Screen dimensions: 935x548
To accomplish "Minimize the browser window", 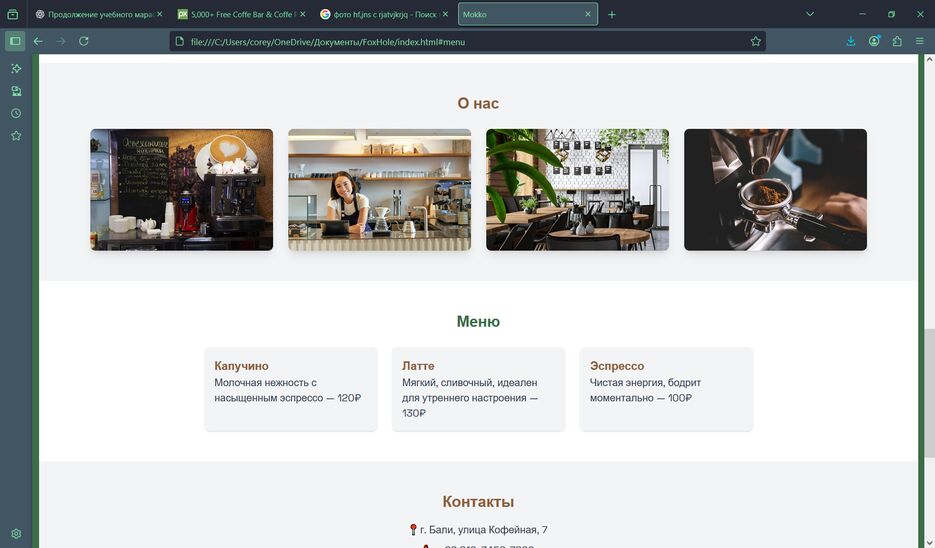I will pyautogui.click(x=862, y=14).
